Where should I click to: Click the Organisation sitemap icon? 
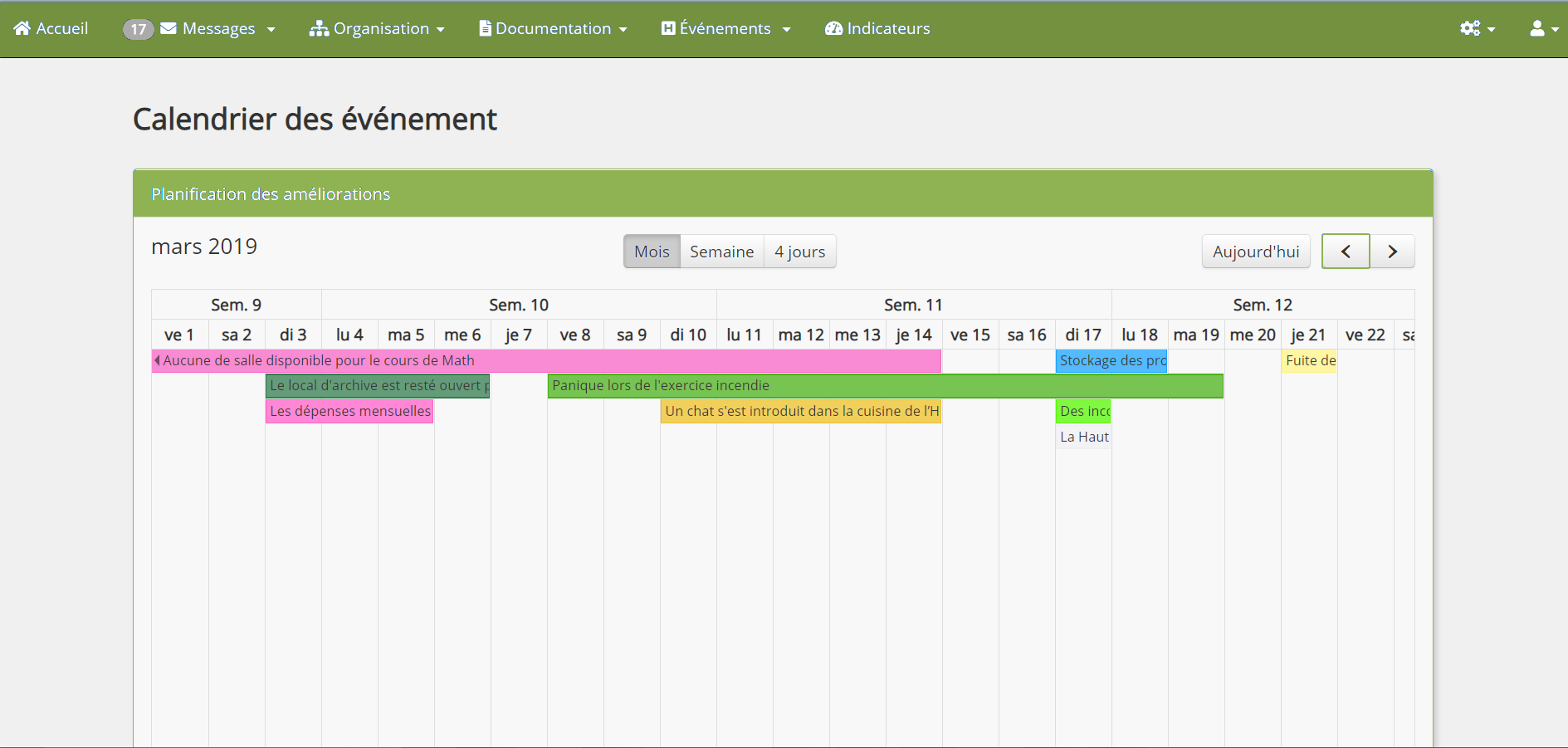(319, 28)
